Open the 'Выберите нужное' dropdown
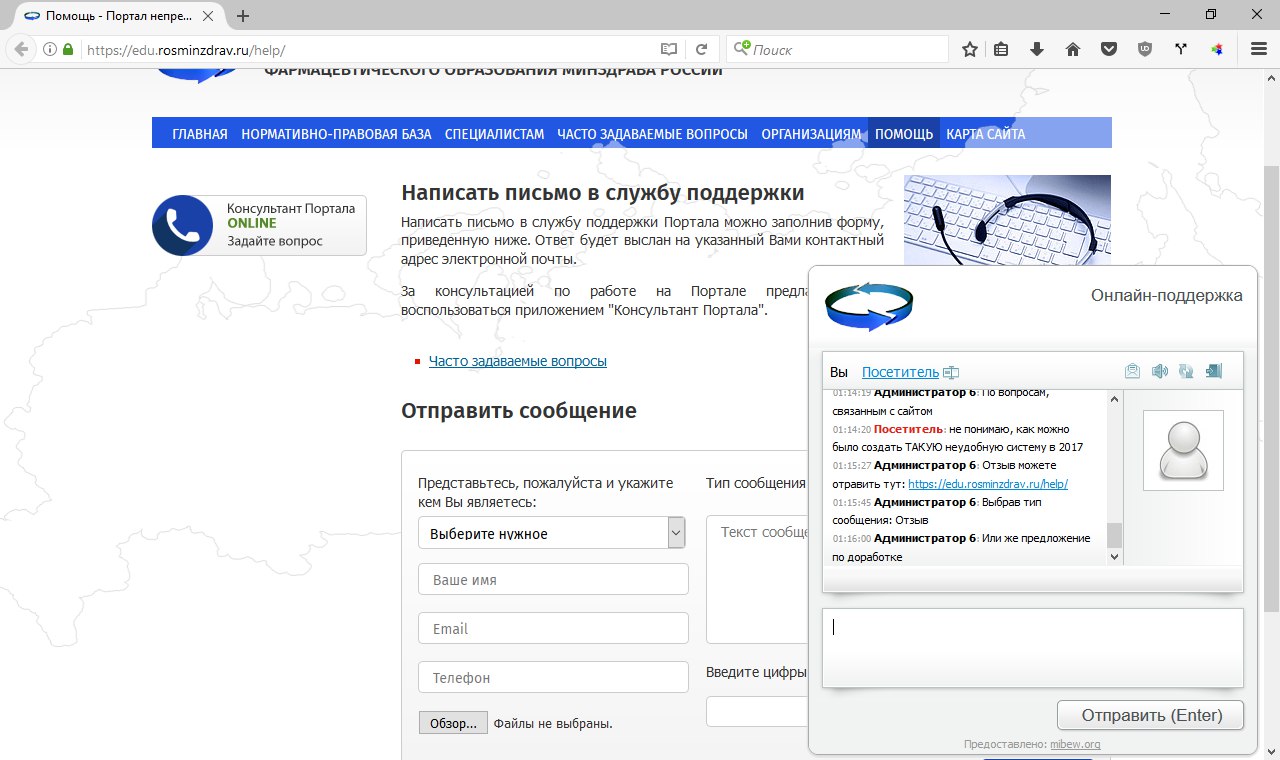 (x=552, y=533)
